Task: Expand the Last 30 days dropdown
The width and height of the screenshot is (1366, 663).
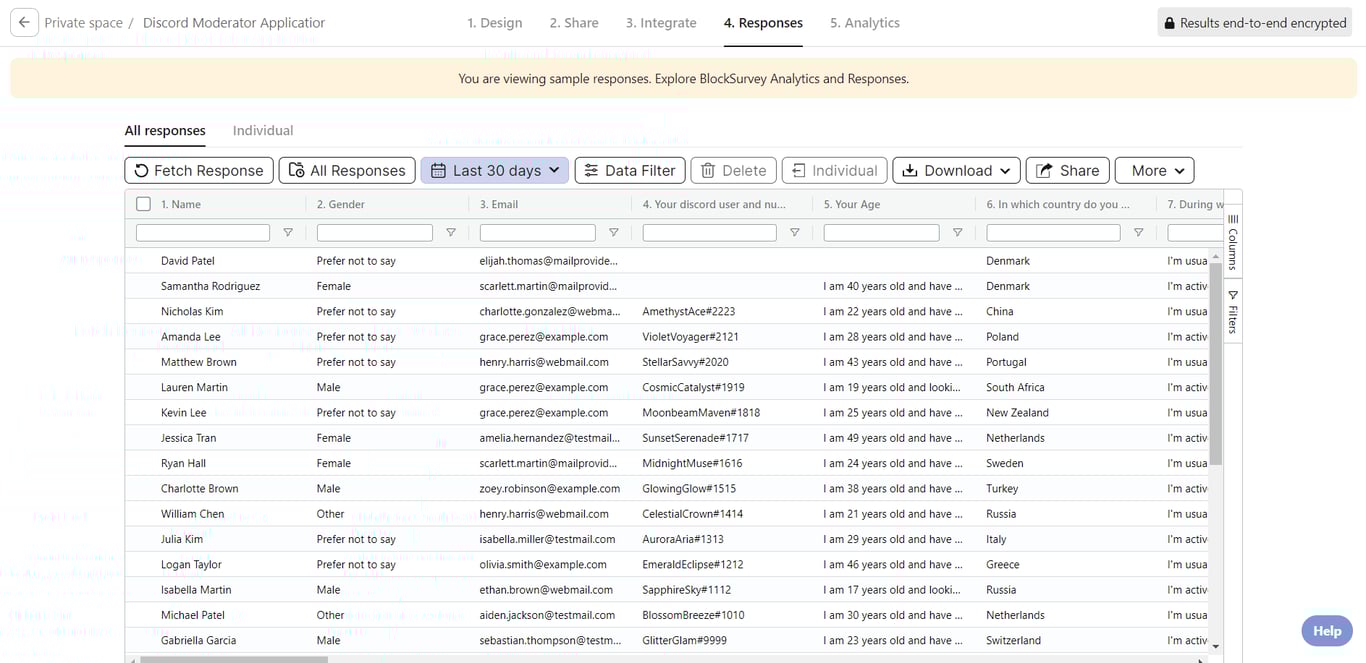Action: pos(495,171)
